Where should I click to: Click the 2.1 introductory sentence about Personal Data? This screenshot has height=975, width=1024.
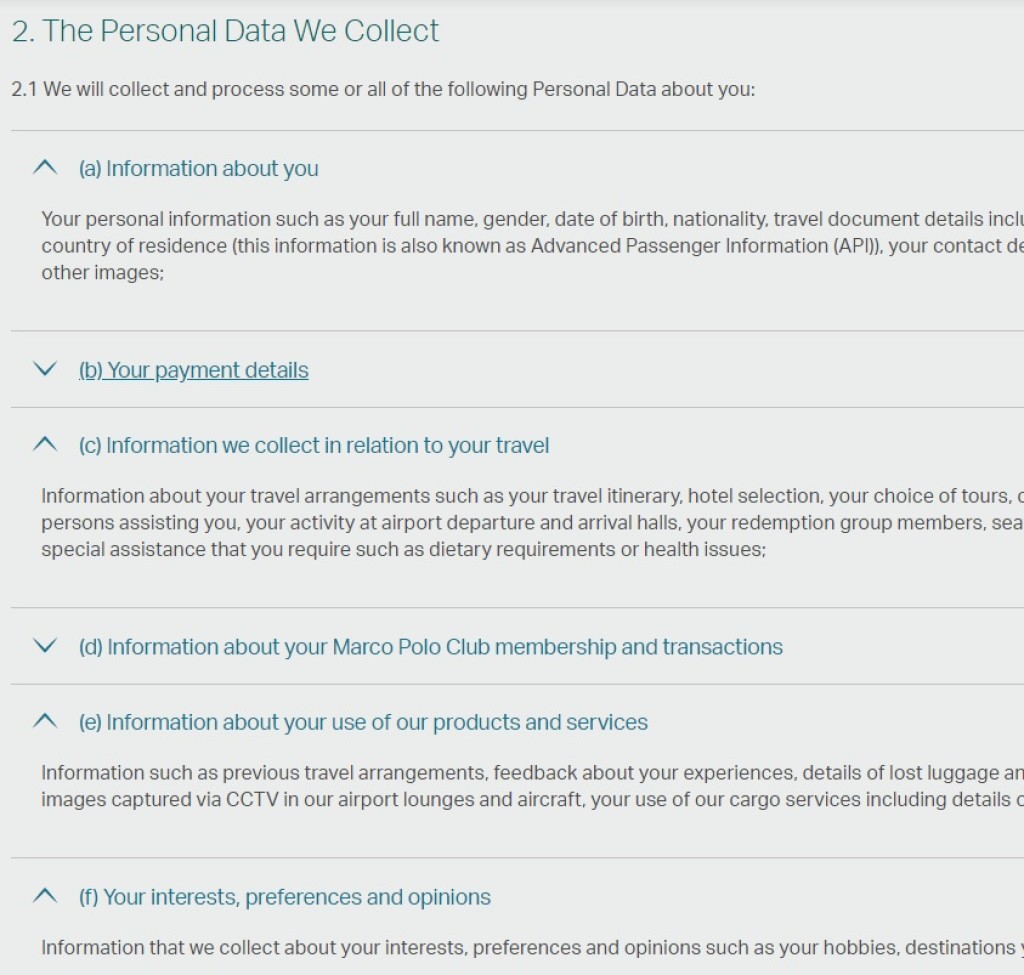pyautogui.click(x=383, y=89)
